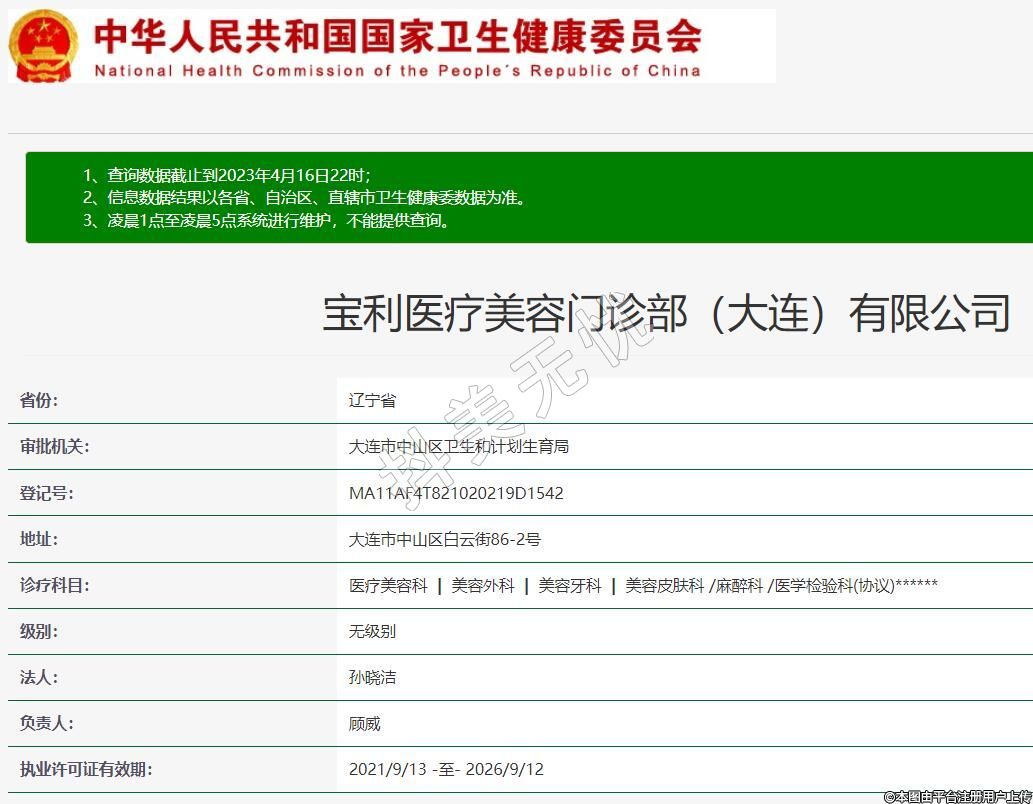Click the license validity dates 2021/9/13 -至- 2026/9/12

pyautogui.click(x=446, y=769)
